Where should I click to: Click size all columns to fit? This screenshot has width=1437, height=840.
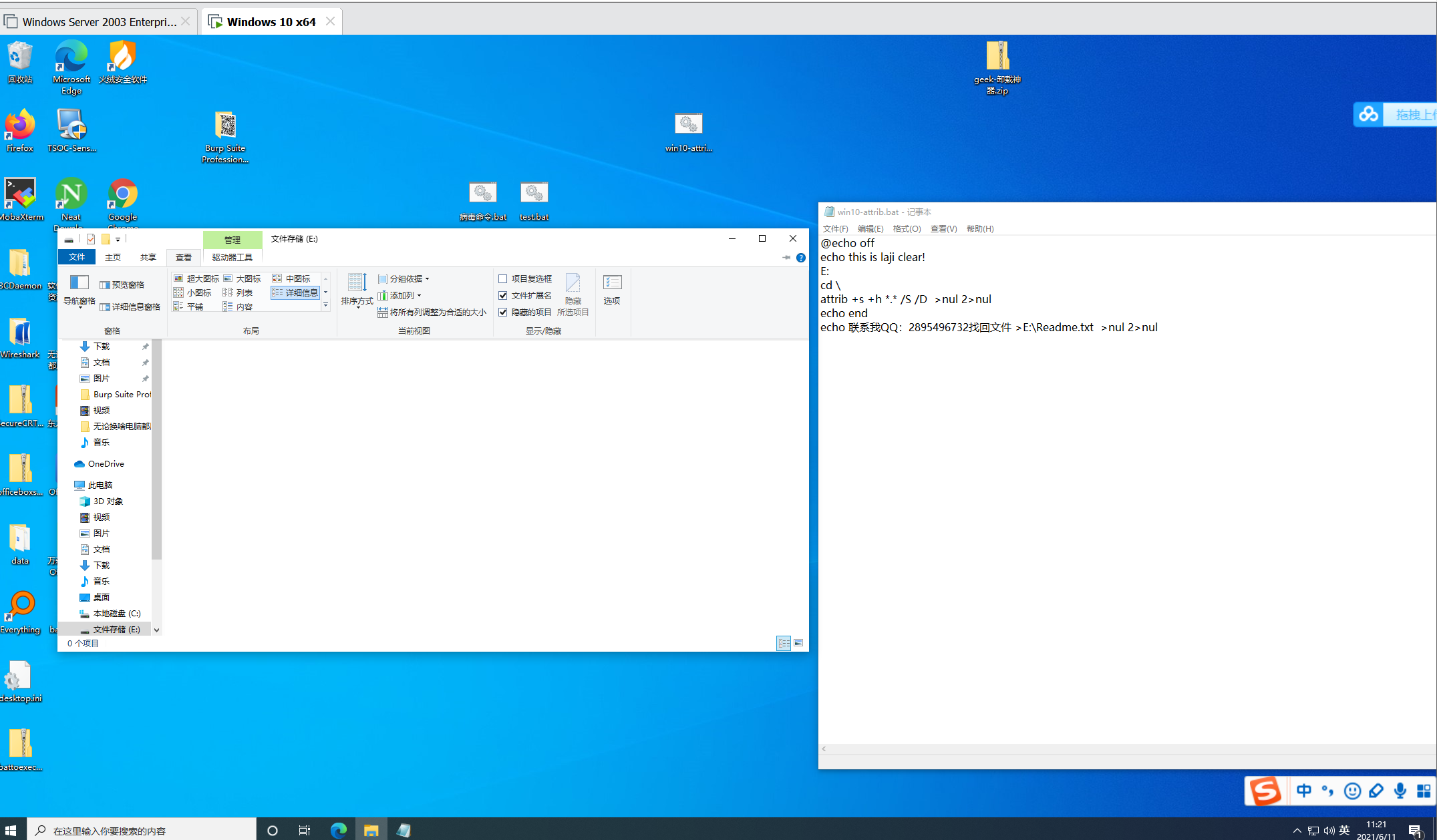click(x=433, y=312)
